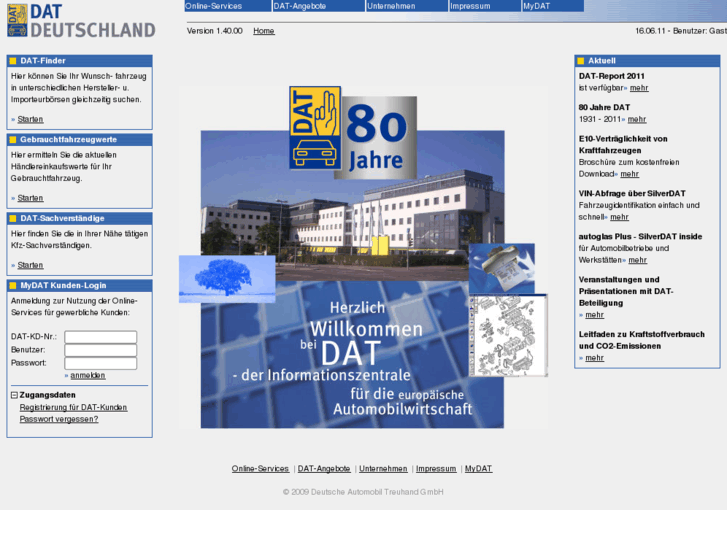This screenshot has width=727, height=545.
Task: Click the yellow square beside Aktuell
Action: [580, 61]
